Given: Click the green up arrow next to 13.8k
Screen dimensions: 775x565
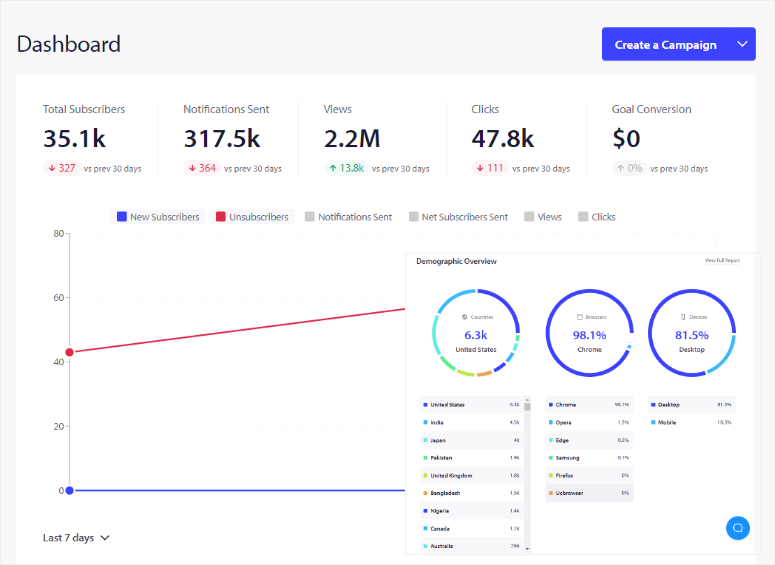Looking at the screenshot, I should [x=333, y=169].
